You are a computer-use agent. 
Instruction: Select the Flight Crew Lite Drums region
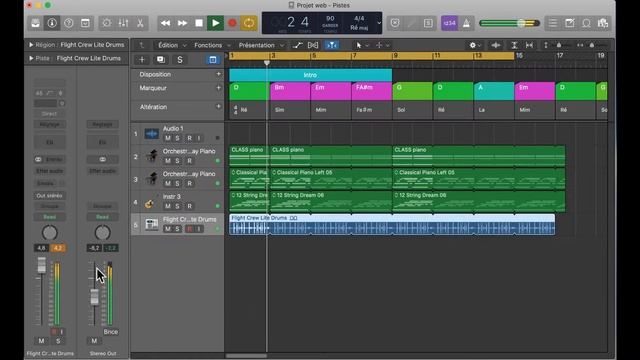pos(392,224)
